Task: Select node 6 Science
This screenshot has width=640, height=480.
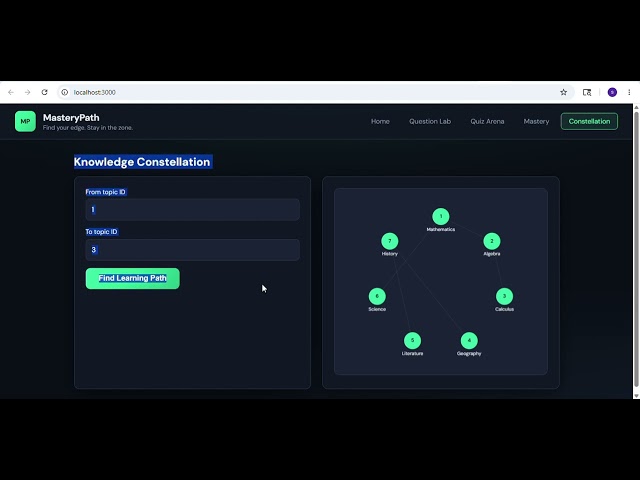Action: pos(377,296)
